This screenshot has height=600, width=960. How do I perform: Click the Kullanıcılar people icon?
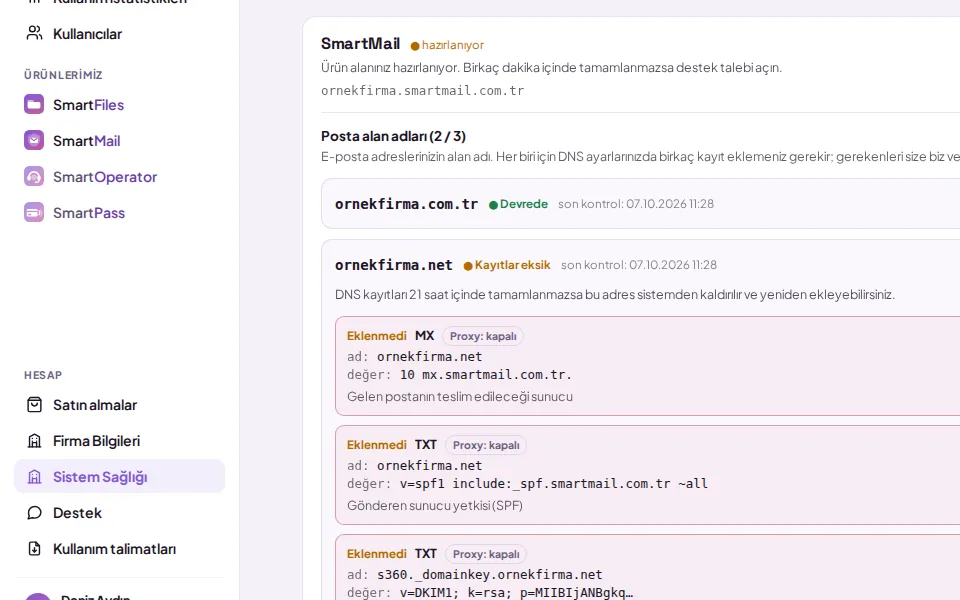click(x=34, y=33)
